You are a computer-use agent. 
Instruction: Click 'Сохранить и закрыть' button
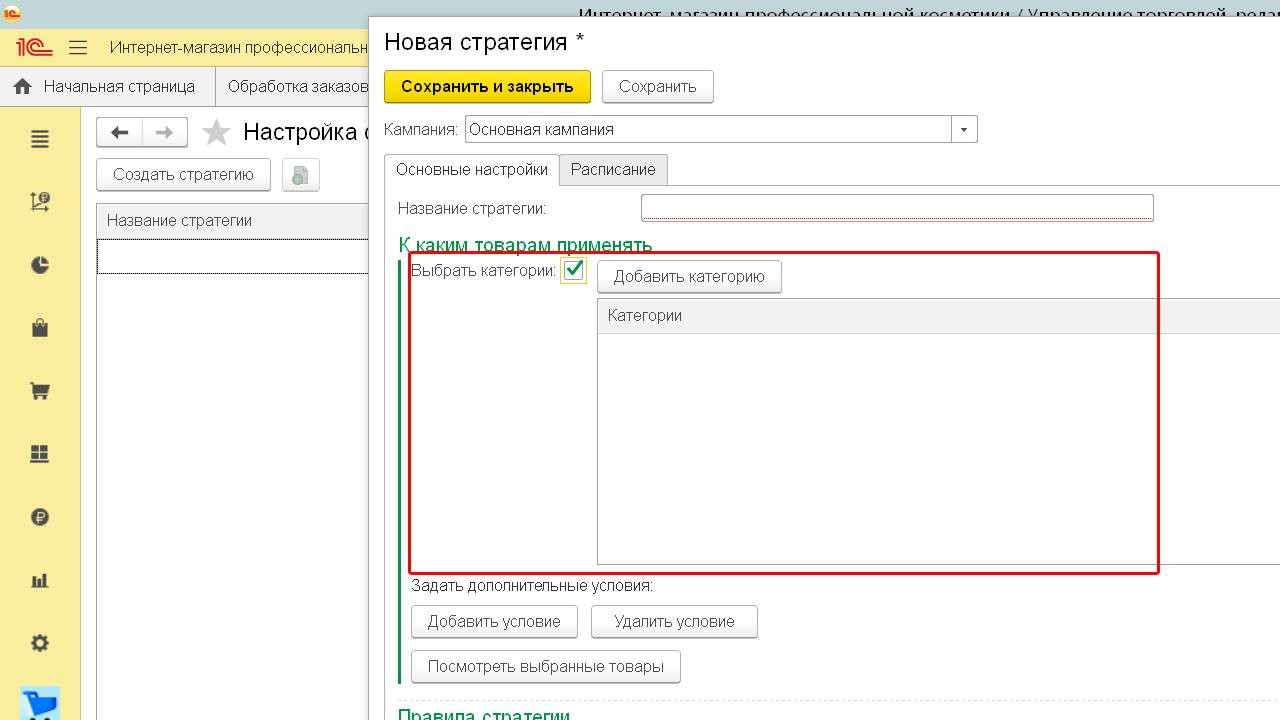487,86
